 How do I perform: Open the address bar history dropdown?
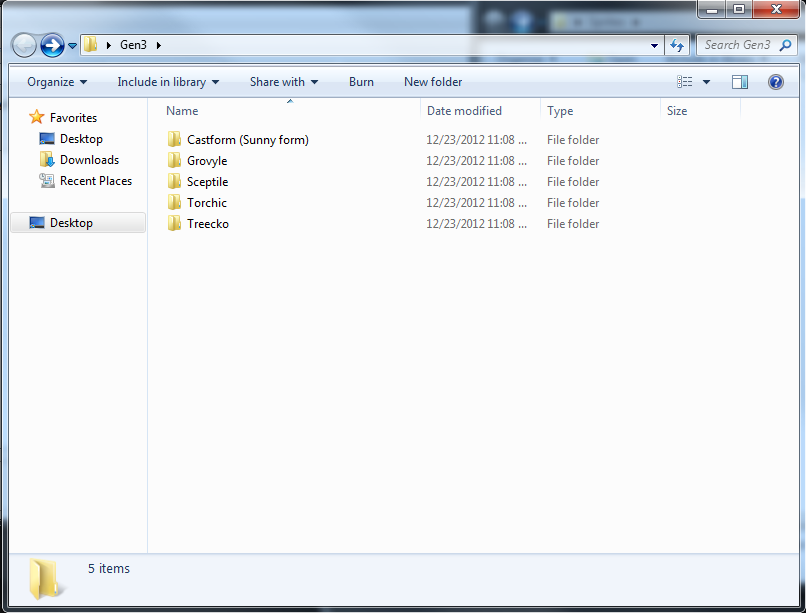tap(654, 45)
